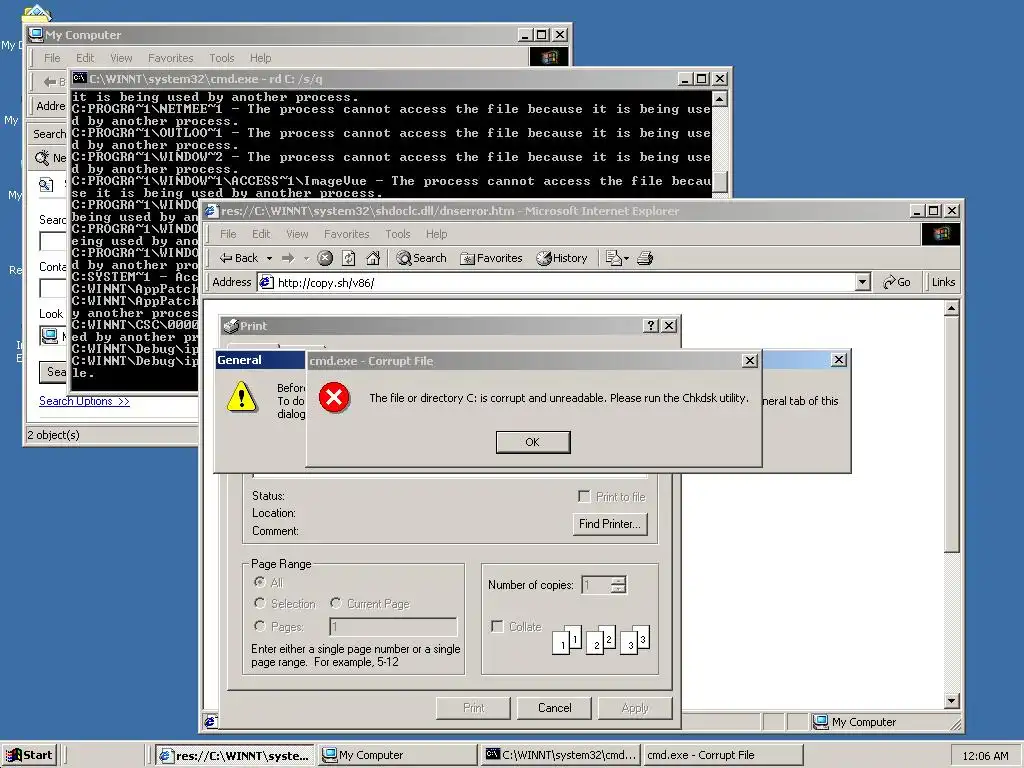Click My Computer icon in IE status bar
This screenshot has height=768, width=1024.
pos(820,722)
